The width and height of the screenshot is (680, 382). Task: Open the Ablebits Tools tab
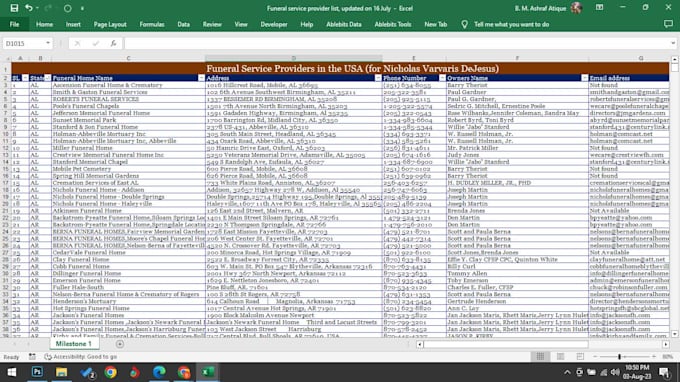pos(393,24)
